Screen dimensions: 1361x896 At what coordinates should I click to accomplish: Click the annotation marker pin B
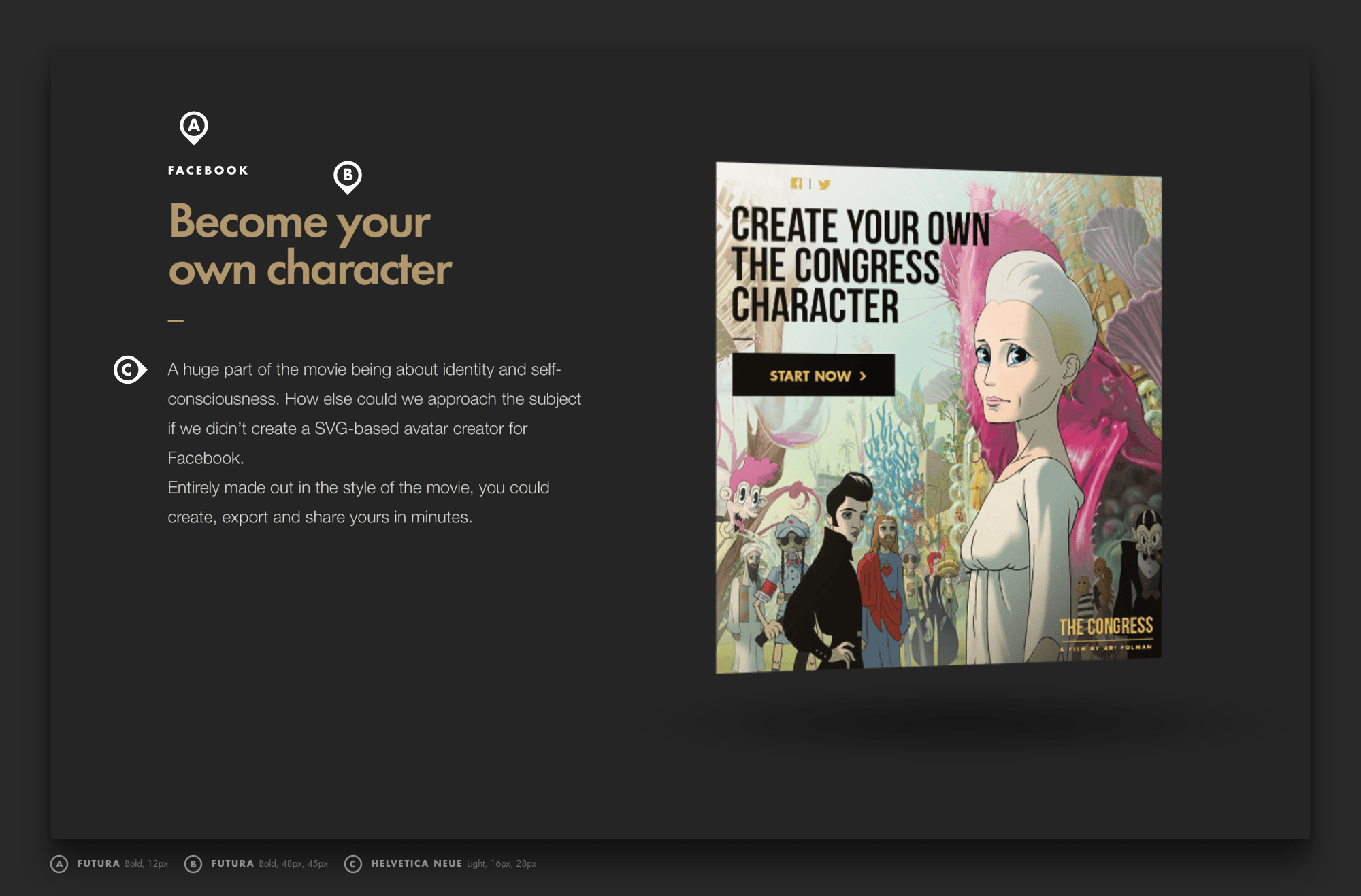coord(347,176)
